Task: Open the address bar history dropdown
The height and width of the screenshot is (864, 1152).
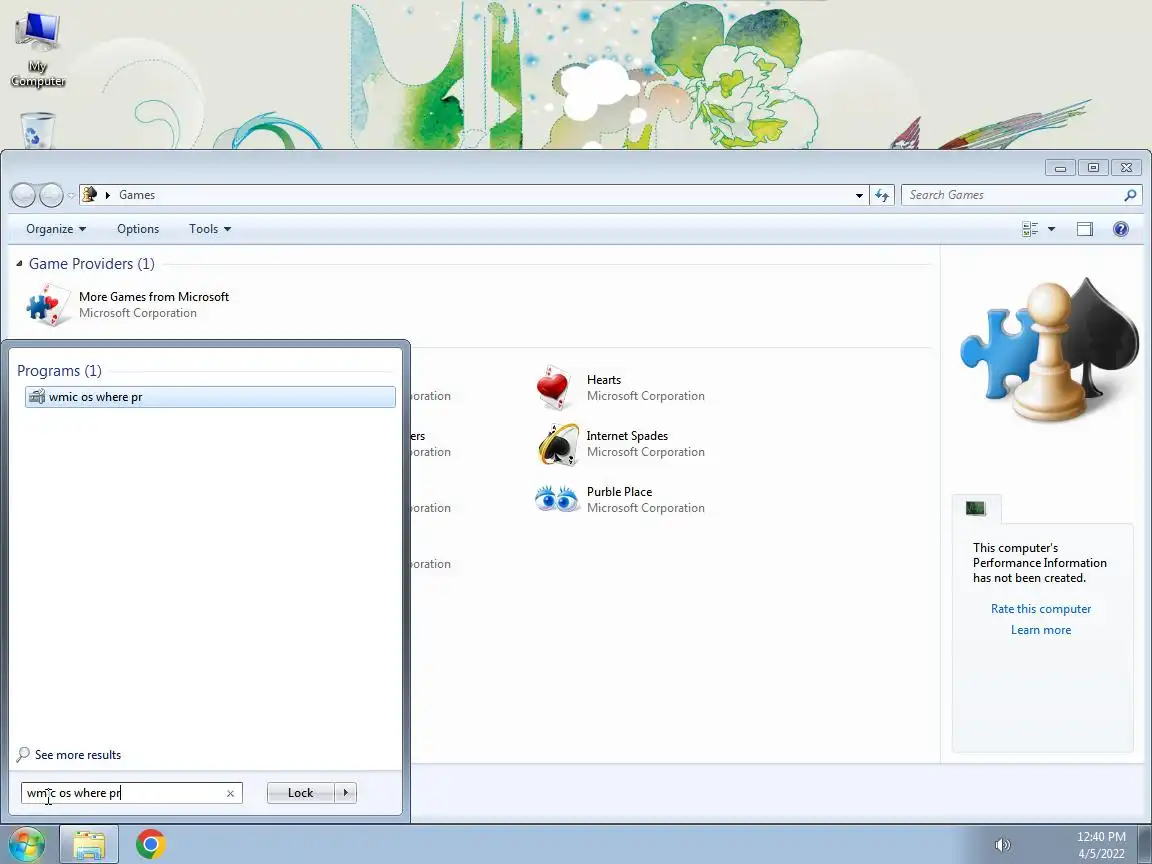Action: tap(859, 195)
